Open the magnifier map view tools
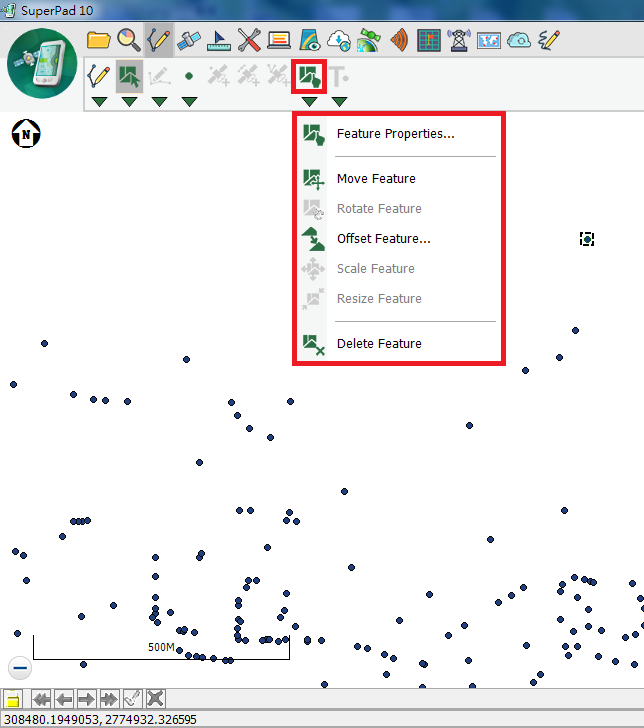This screenshot has height=728, width=644. [x=129, y=40]
